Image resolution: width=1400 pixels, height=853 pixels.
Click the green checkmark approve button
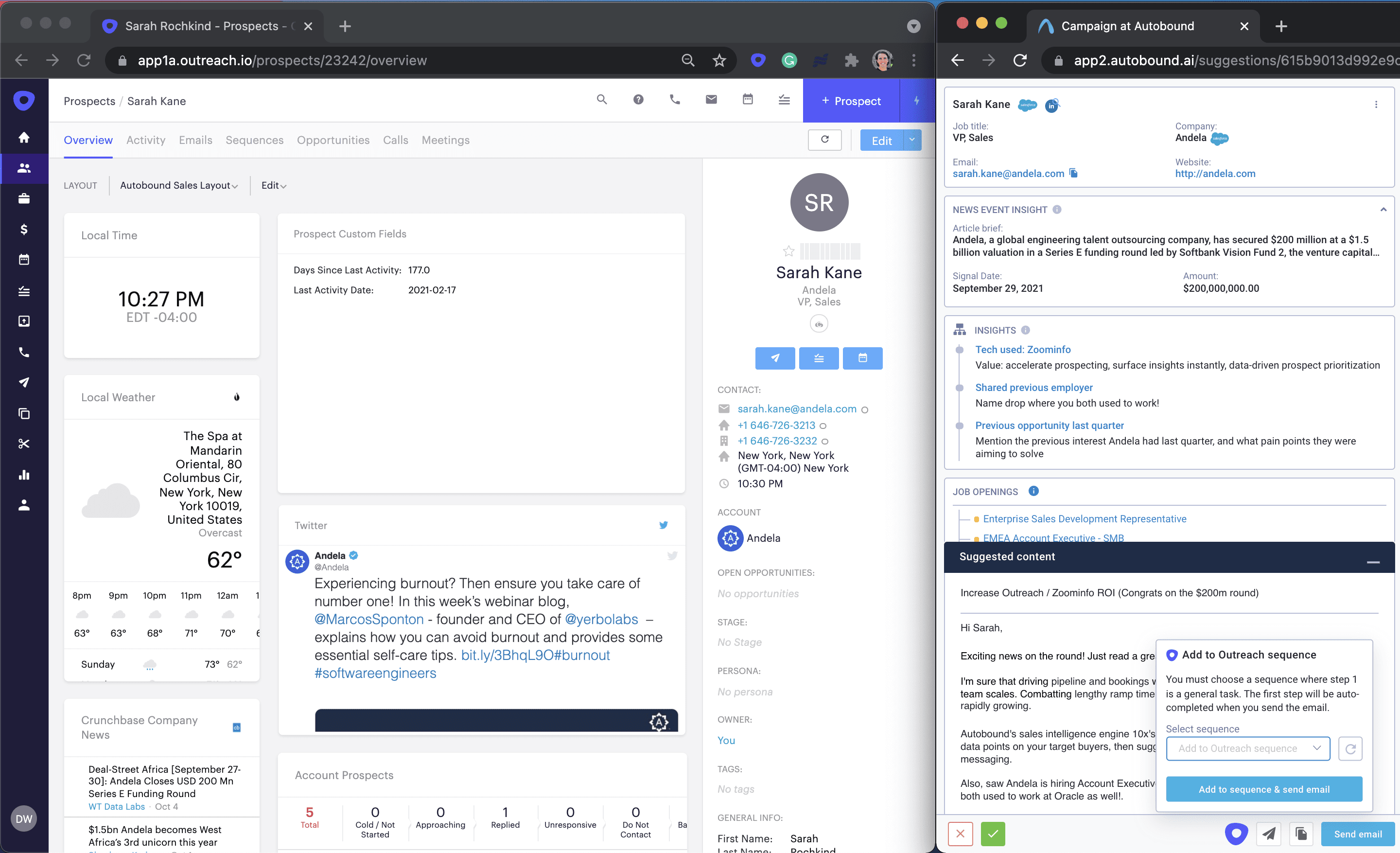(993, 834)
